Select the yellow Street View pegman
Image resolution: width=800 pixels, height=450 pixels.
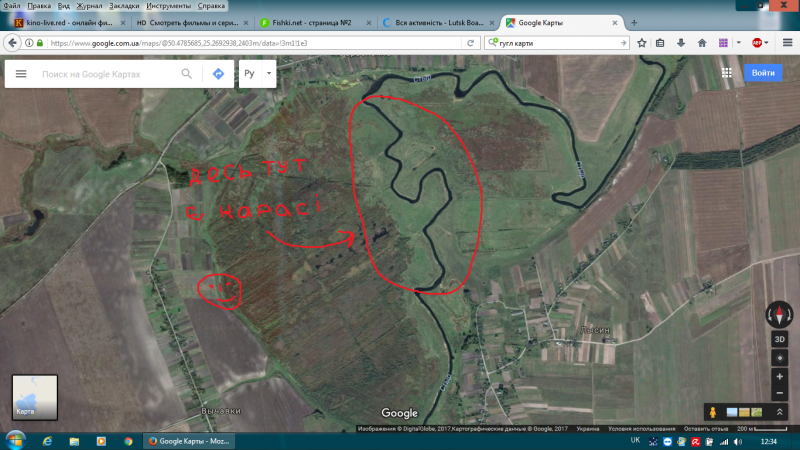point(711,412)
